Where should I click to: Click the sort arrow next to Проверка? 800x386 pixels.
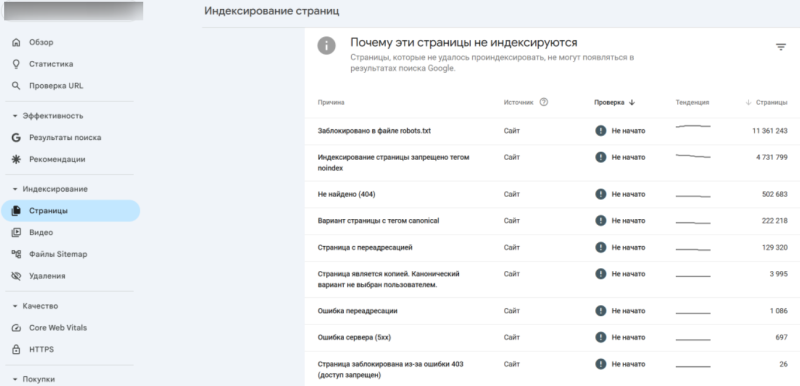[632, 102]
